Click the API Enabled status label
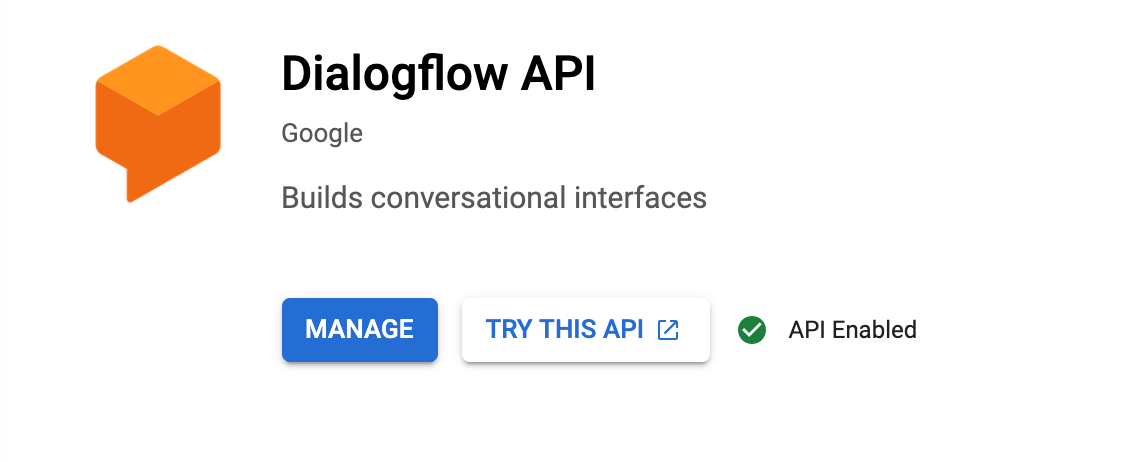Viewport: 1124px width, 462px height. click(852, 330)
